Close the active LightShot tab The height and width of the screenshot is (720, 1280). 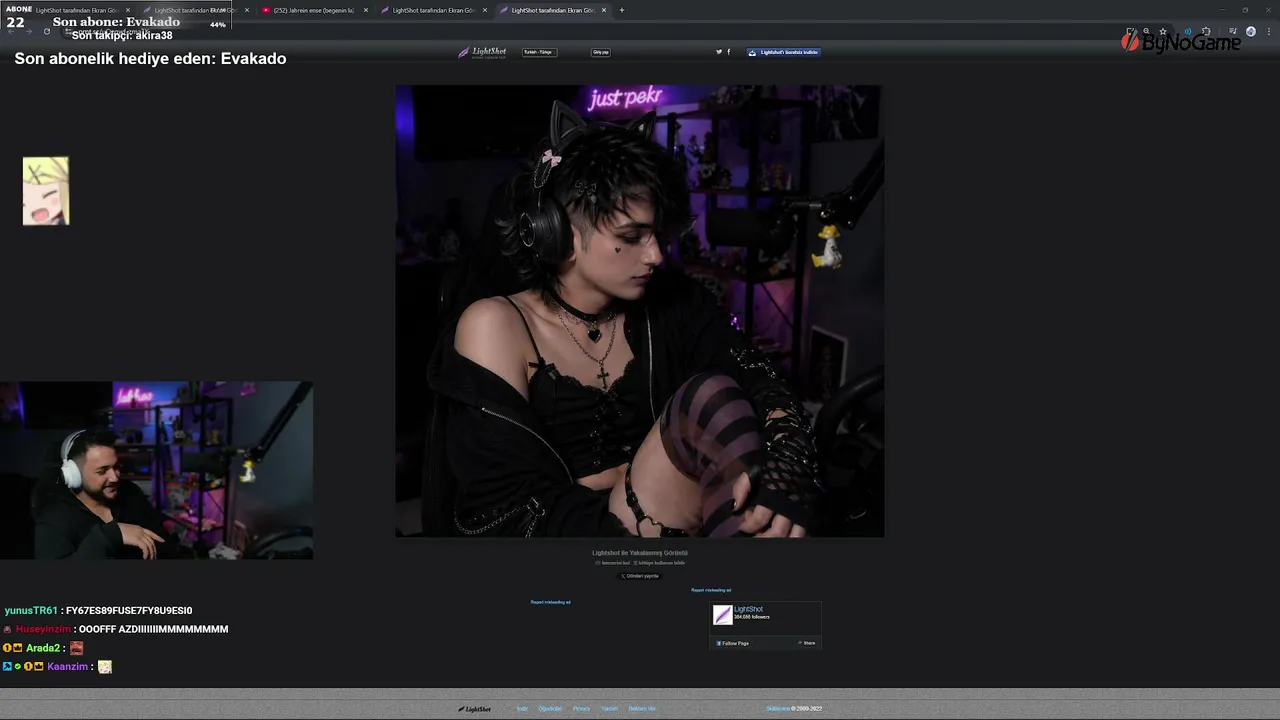(x=604, y=10)
